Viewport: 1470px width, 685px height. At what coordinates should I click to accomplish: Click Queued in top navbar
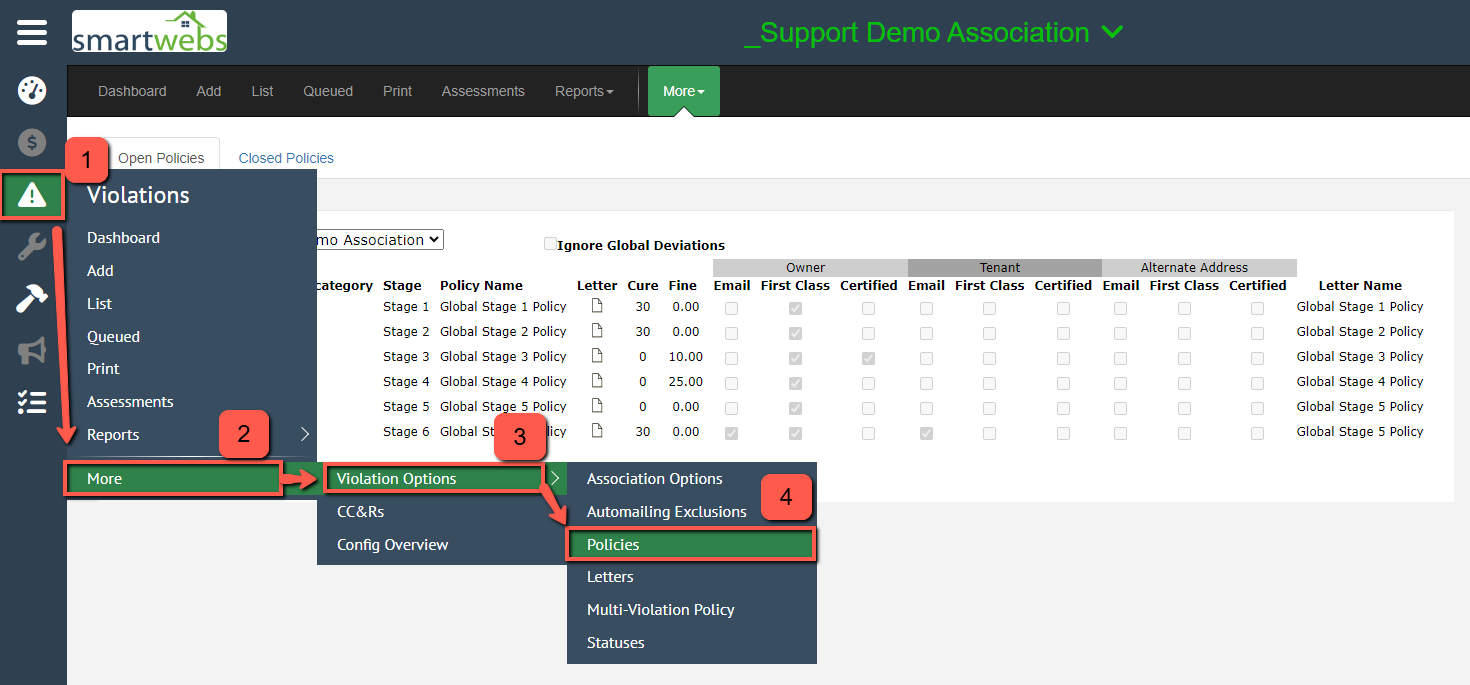coord(328,91)
